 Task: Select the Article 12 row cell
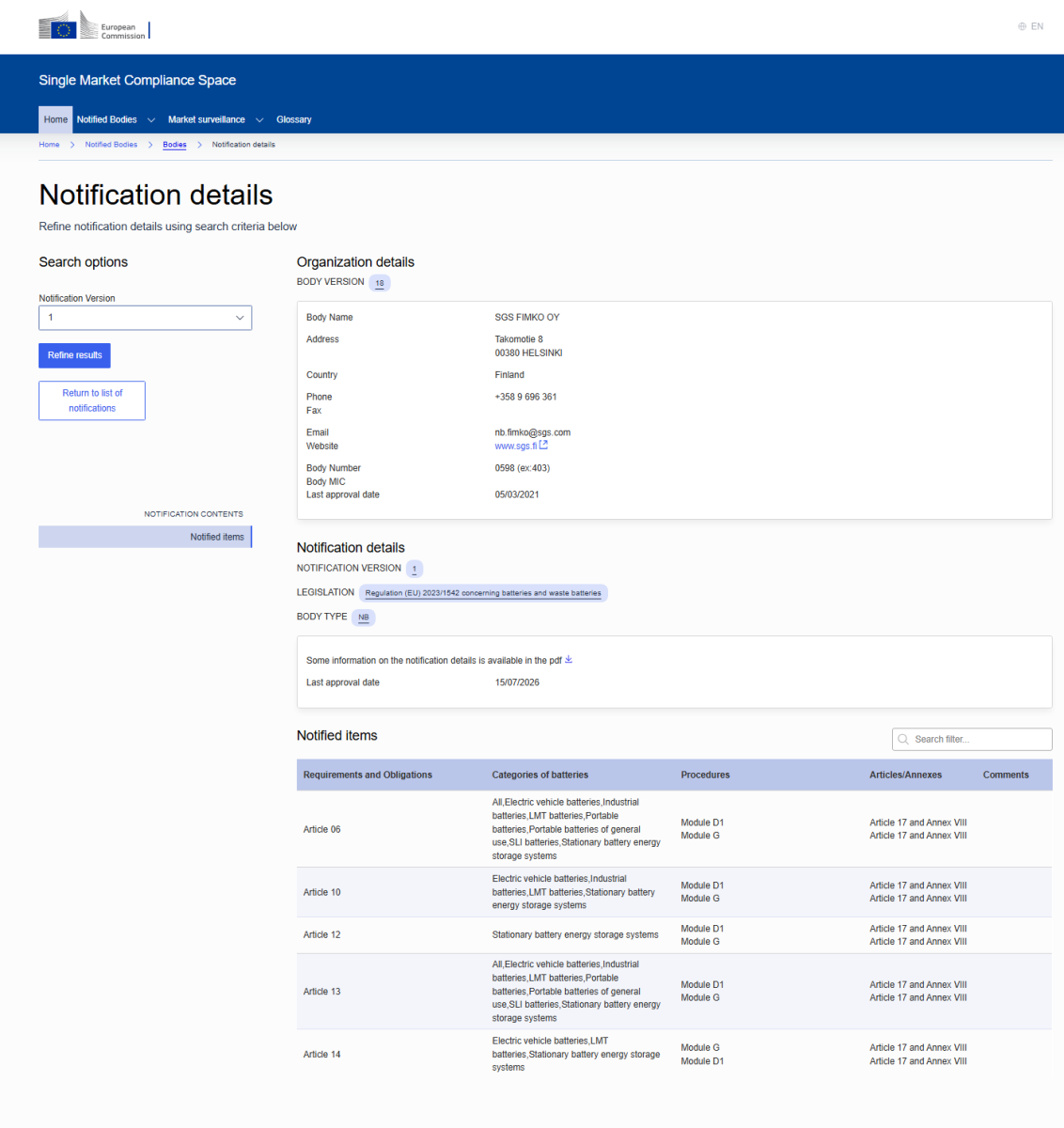pyautogui.click(x=322, y=935)
